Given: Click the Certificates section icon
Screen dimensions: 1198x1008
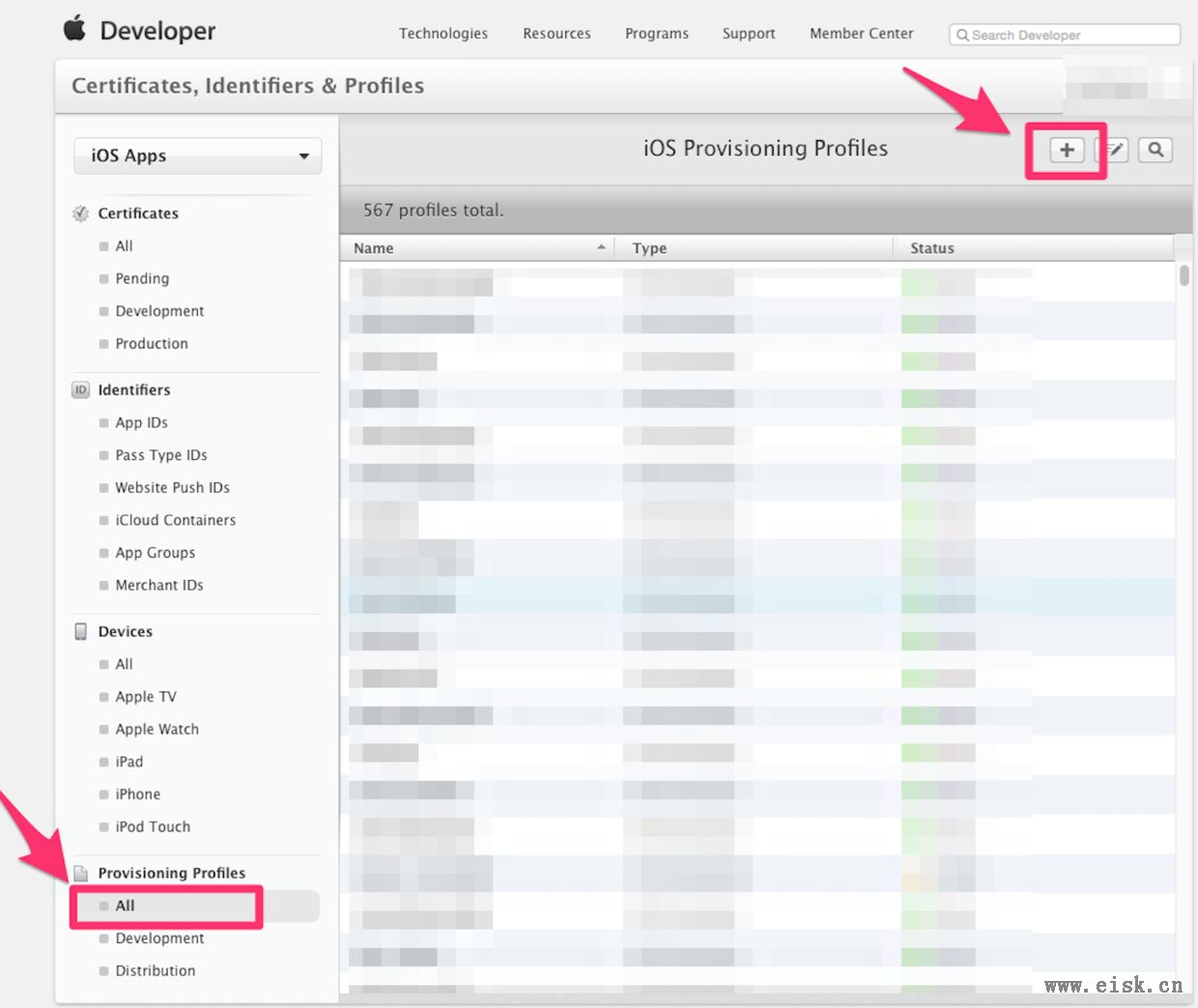Looking at the screenshot, I should click(x=81, y=214).
